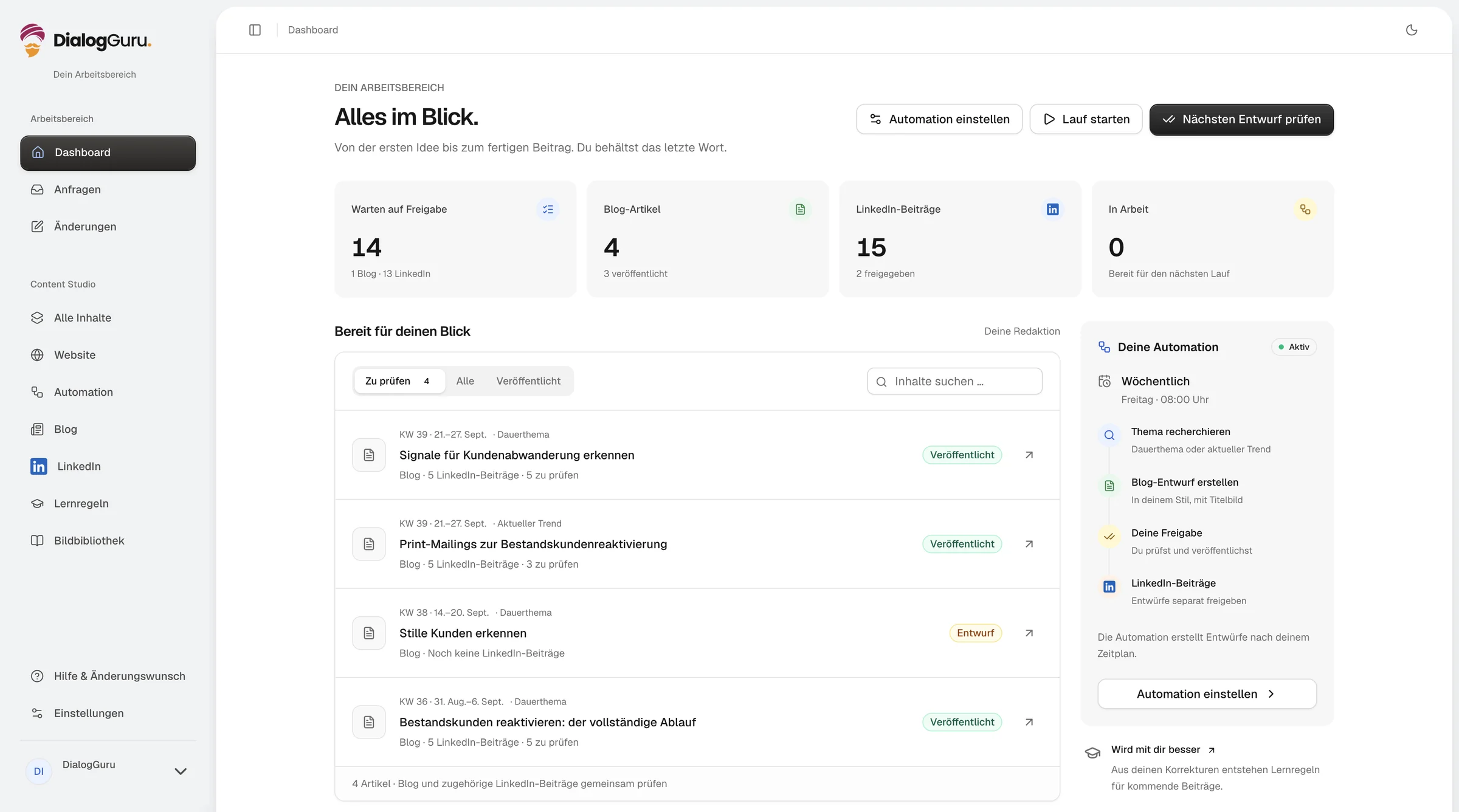Click the Deine Freigabe double-check icon

point(1109,536)
